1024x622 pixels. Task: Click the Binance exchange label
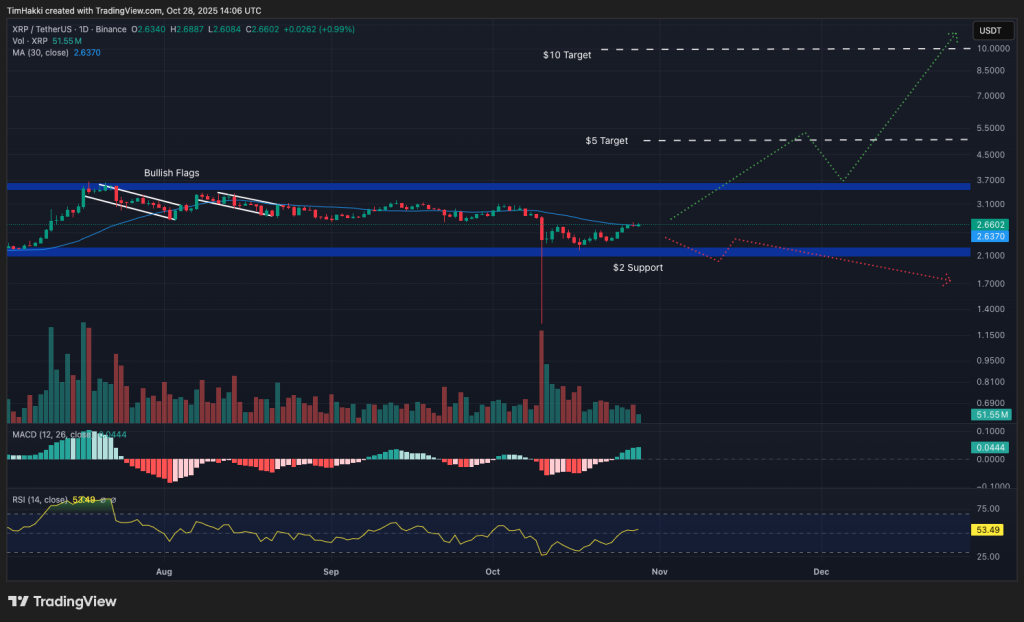[x=112, y=29]
